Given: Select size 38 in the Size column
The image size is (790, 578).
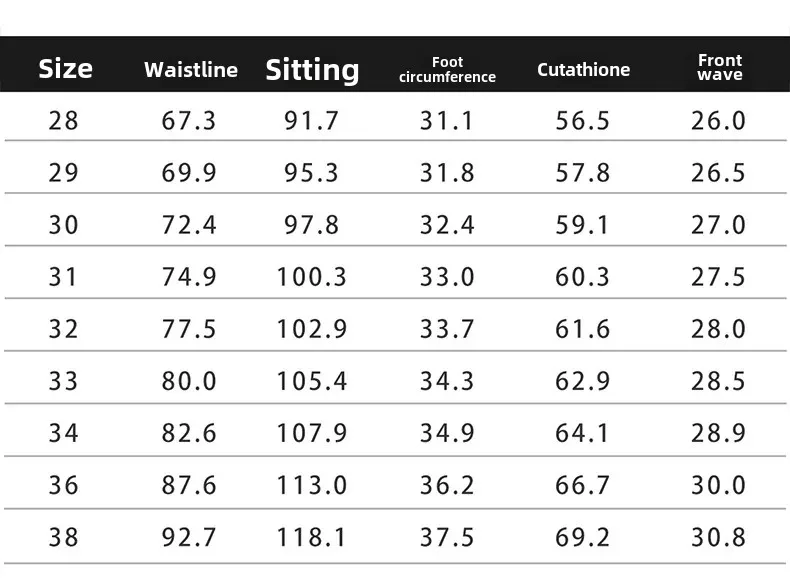Looking at the screenshot, I should [63, 537].
